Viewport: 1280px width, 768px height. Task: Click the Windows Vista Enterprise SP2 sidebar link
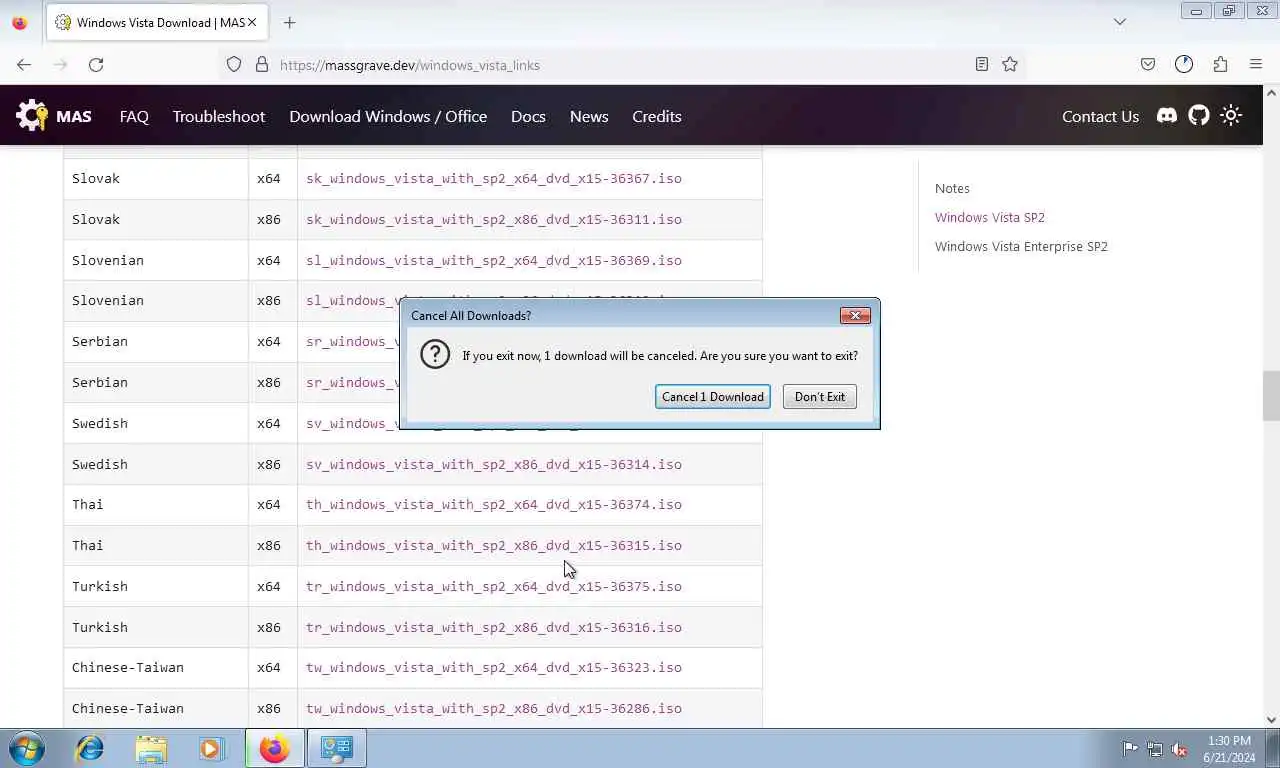[1021, 246]
